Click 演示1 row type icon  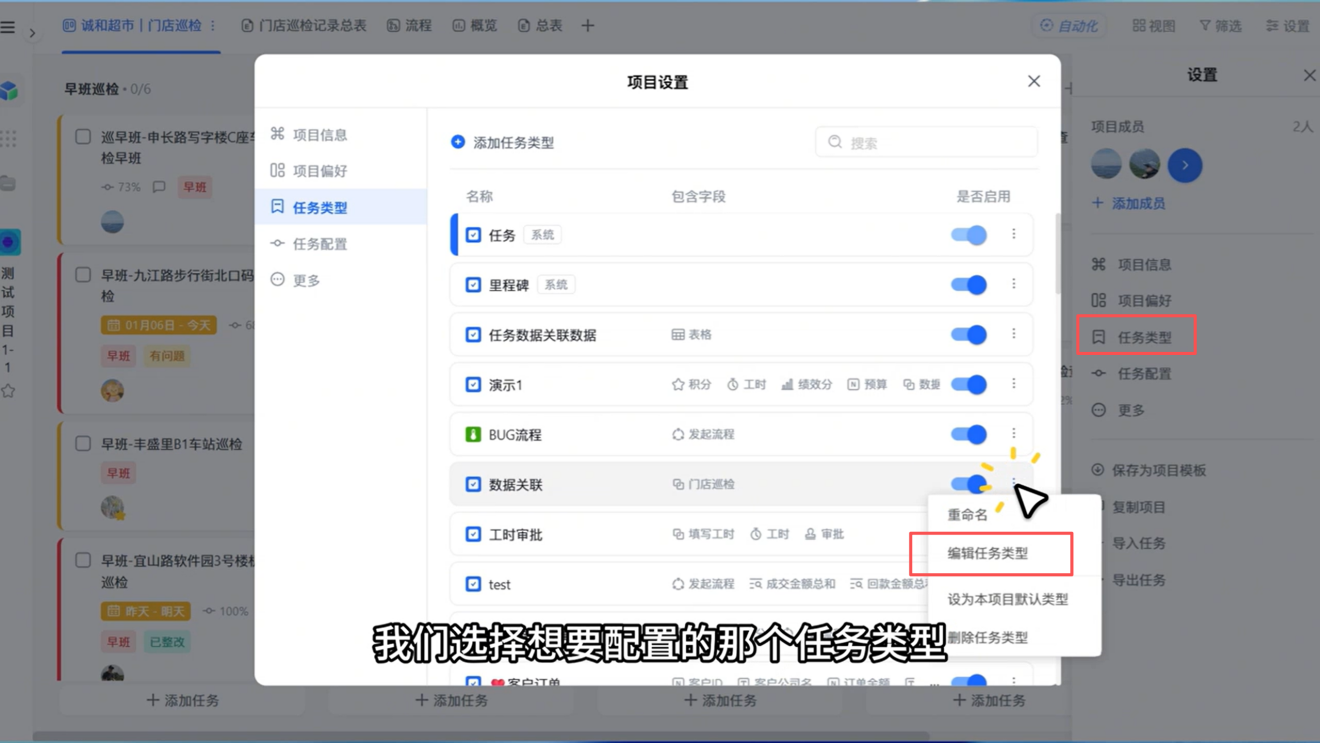473,385
